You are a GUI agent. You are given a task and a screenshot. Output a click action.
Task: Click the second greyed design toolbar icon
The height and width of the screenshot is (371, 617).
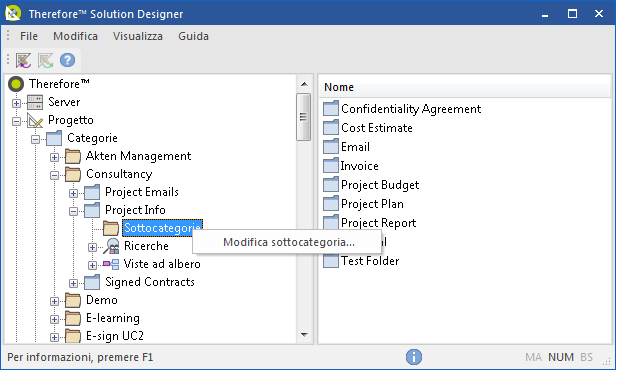[x=45, y=60]
